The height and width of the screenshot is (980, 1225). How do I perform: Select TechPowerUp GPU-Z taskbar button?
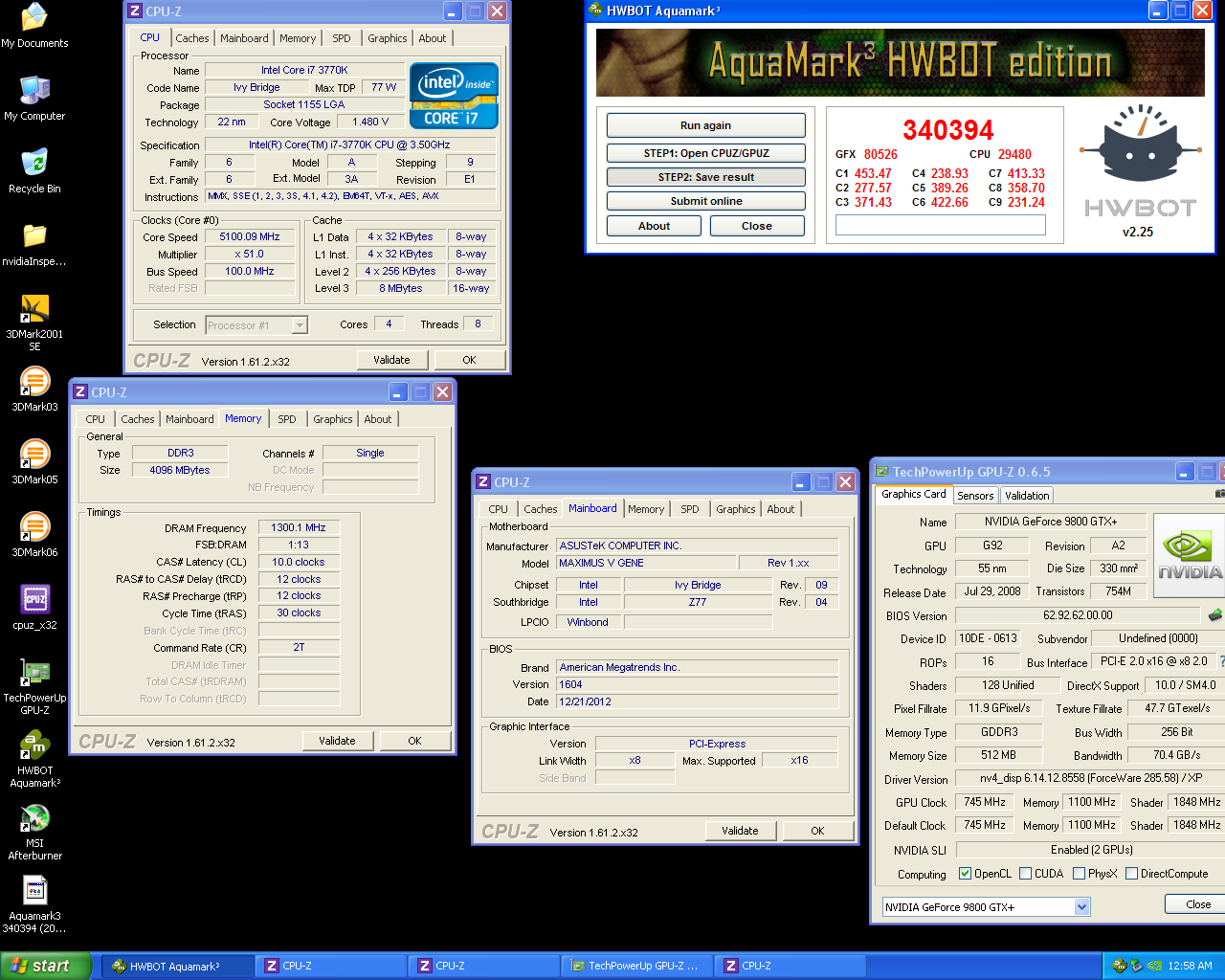click(637, 966)
